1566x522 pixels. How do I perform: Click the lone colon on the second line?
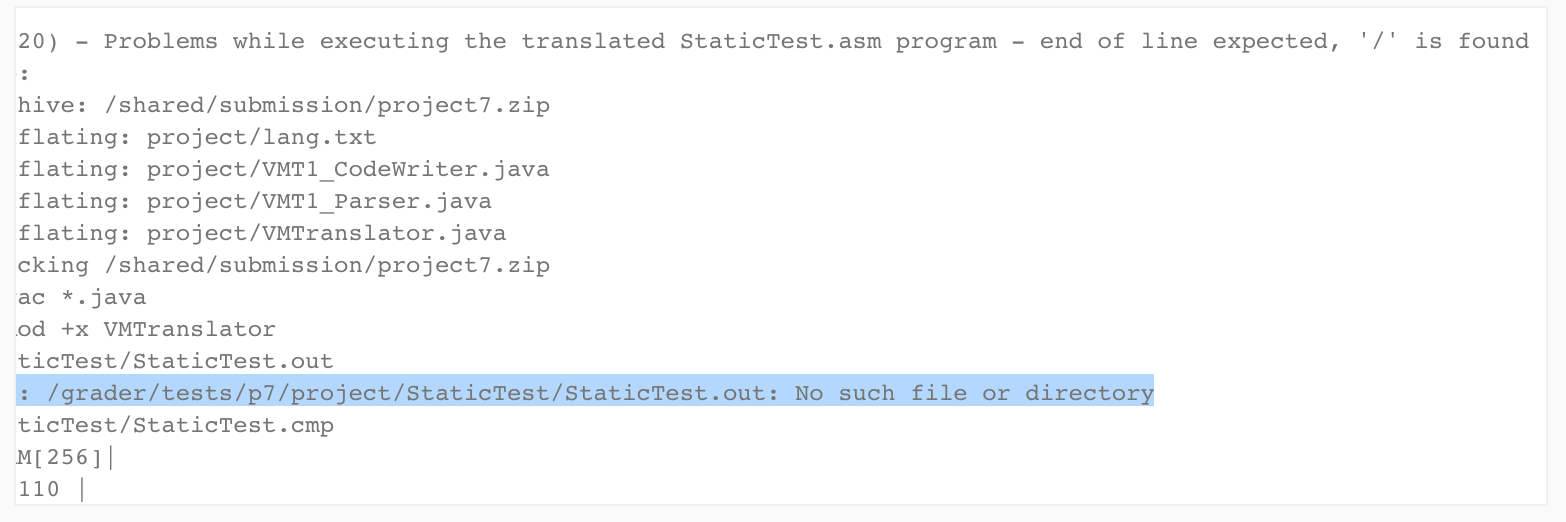pyautogui.click(x=23, y=74)
